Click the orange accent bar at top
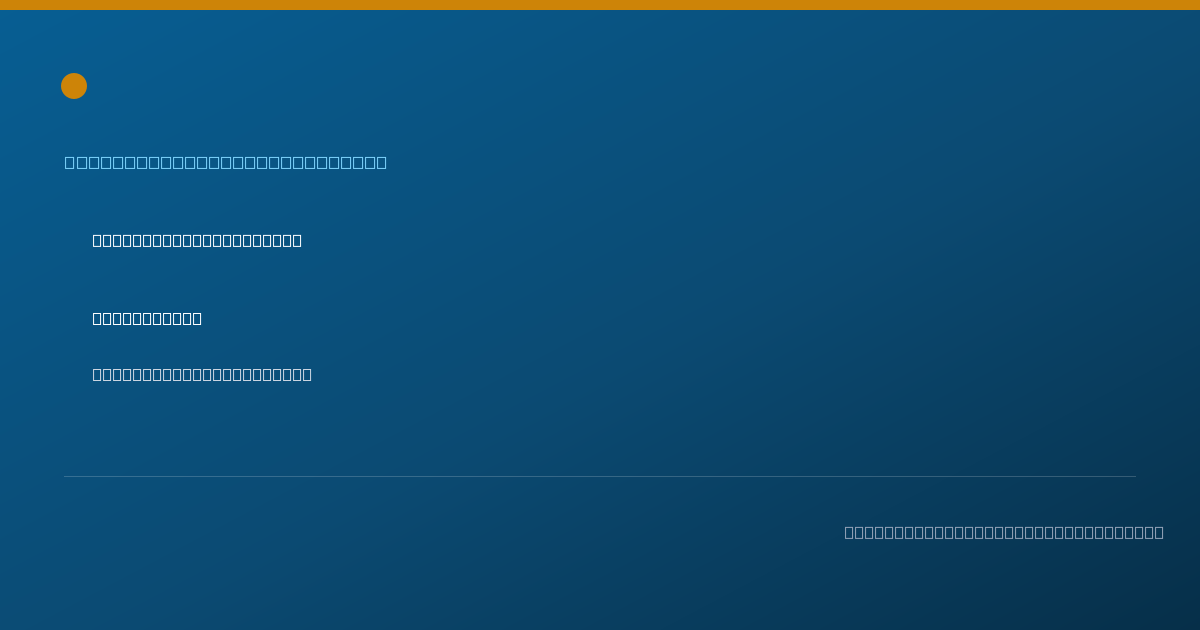Viewport: 1200px width, 630px height. coord(600,5)
